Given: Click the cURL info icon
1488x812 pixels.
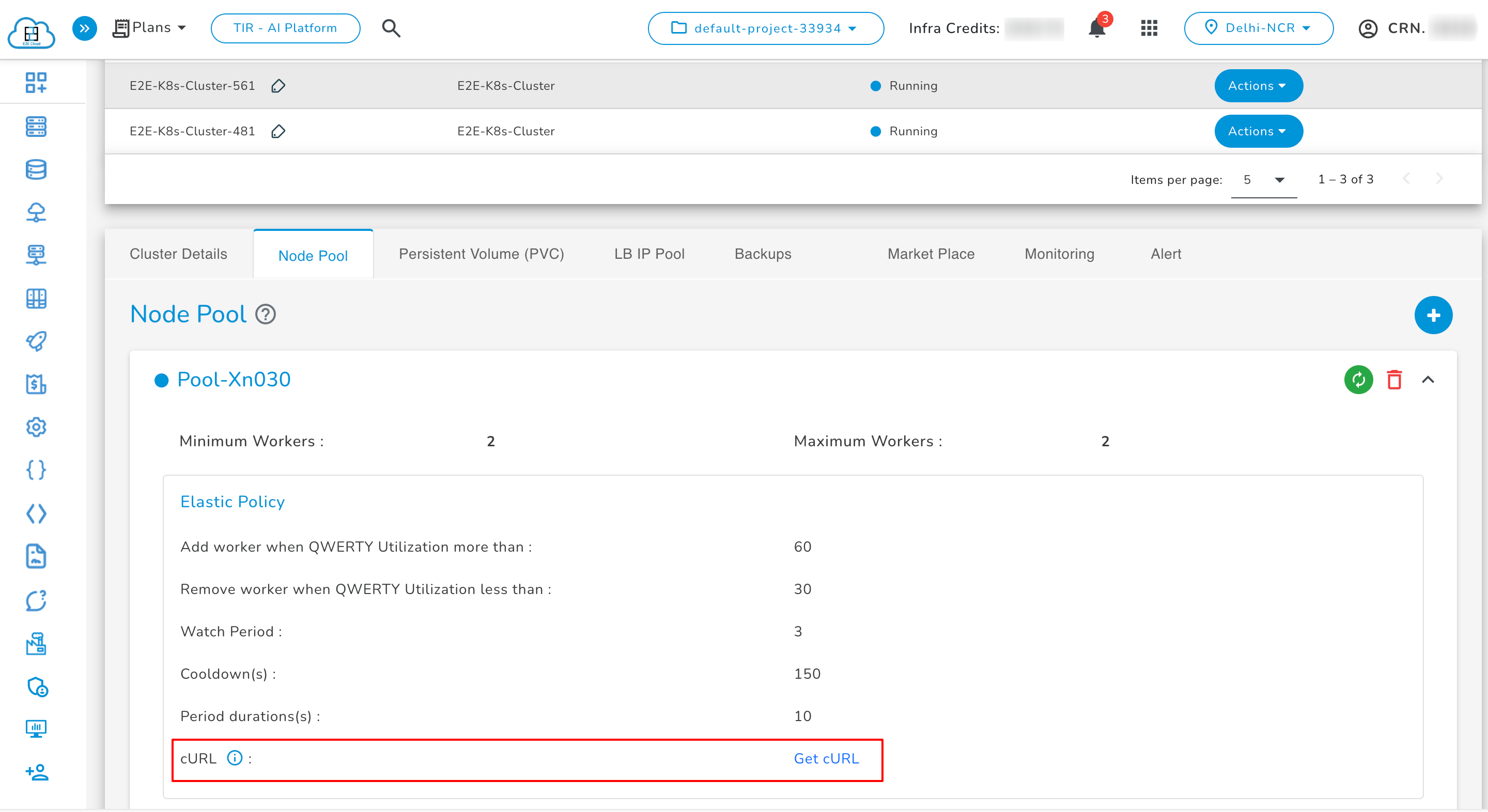Looking at the screenshot, I should tap(235, 758).
